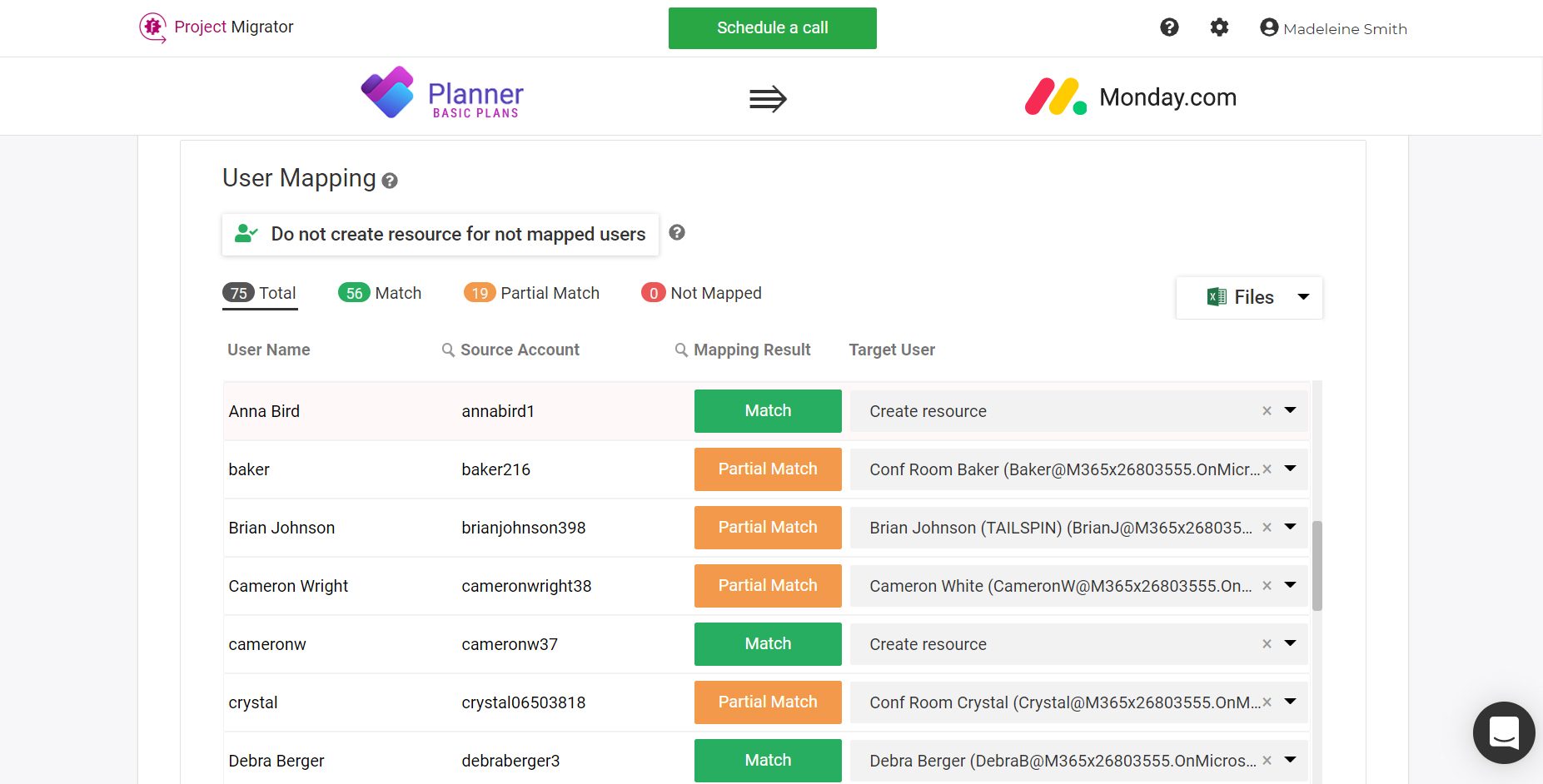Click Partial Match button for crystal

(x=768, y=702)
